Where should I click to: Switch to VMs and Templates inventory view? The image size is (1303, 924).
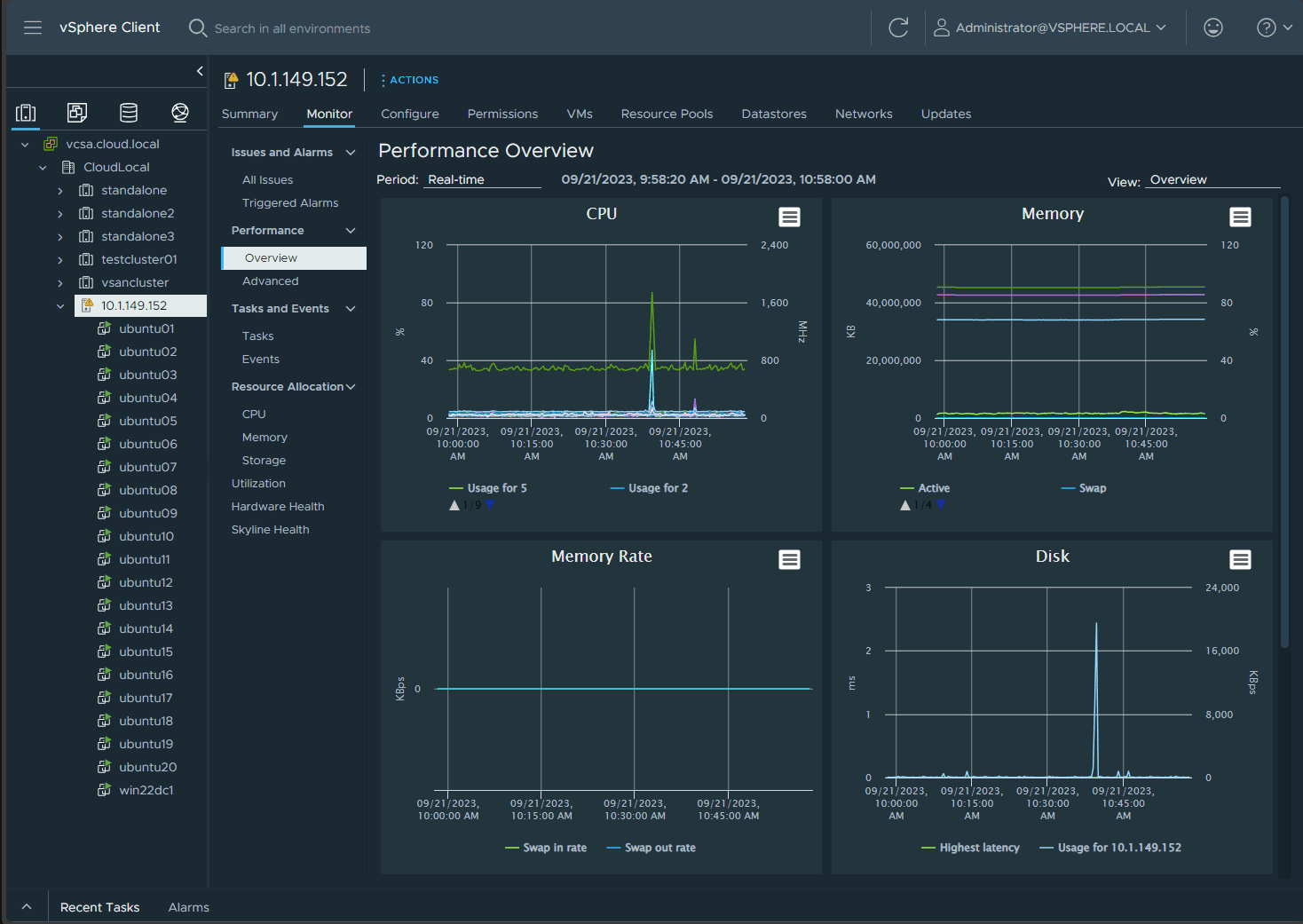coord(77,113)
